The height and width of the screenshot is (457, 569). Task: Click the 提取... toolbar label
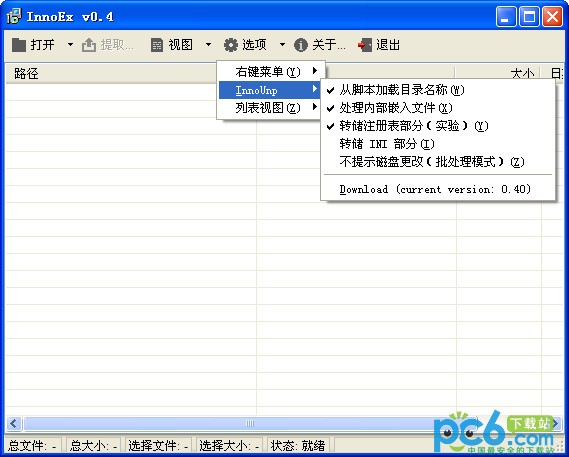point(117,45)
